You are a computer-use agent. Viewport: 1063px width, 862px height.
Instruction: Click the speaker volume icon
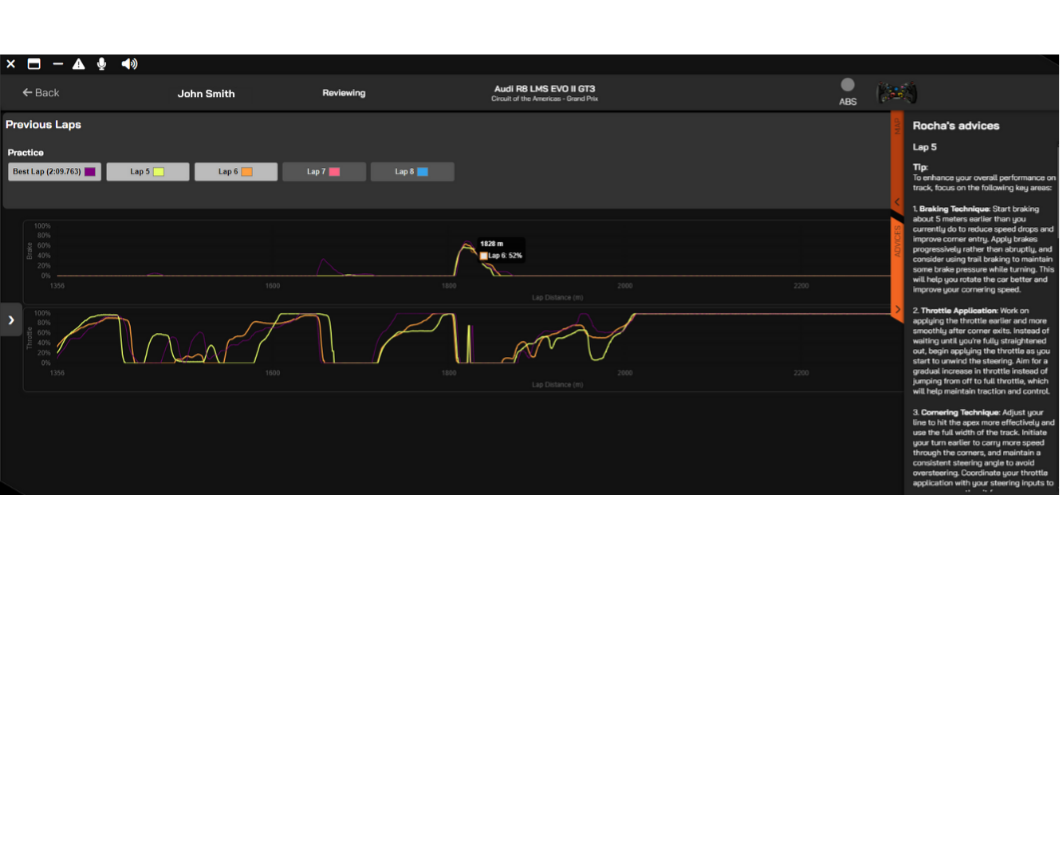point(128,63)
